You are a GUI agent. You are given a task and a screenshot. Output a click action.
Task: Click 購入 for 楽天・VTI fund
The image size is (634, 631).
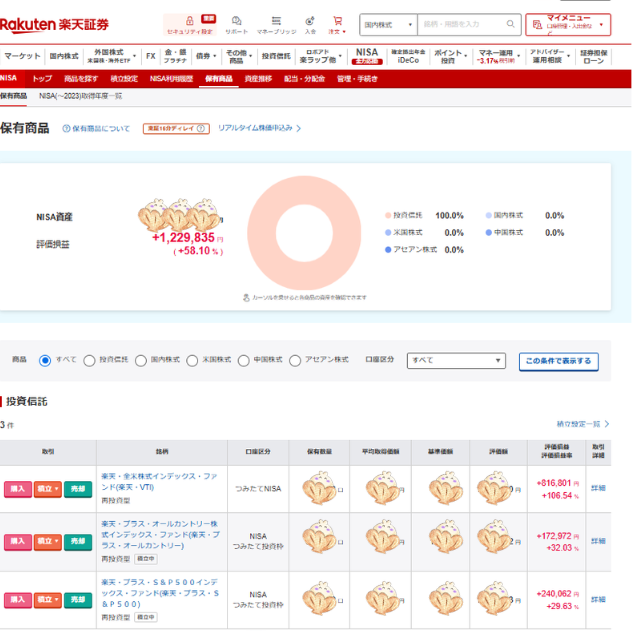pos(17,489)
